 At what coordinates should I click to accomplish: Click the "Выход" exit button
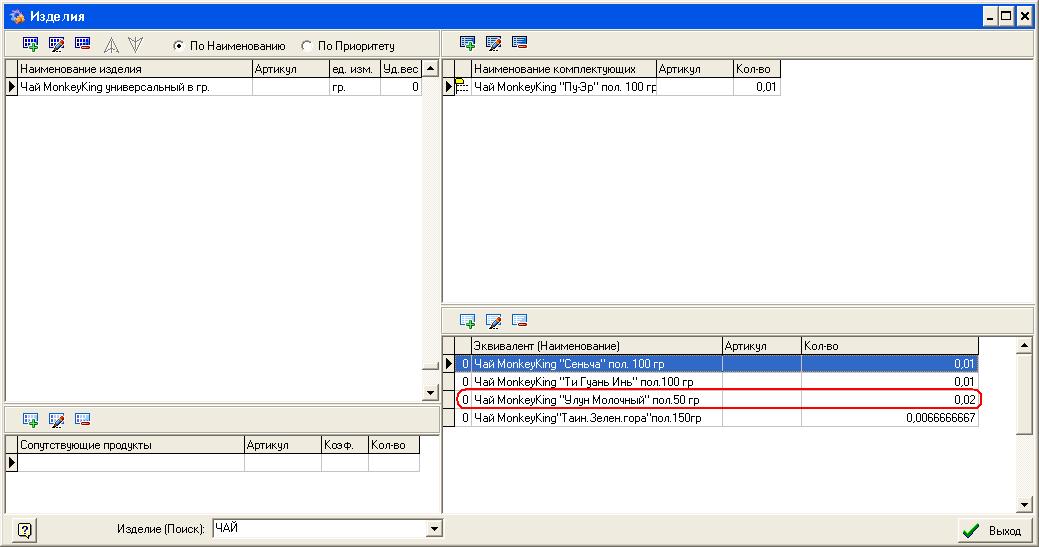pyautogui.click(x=991, y=530)
